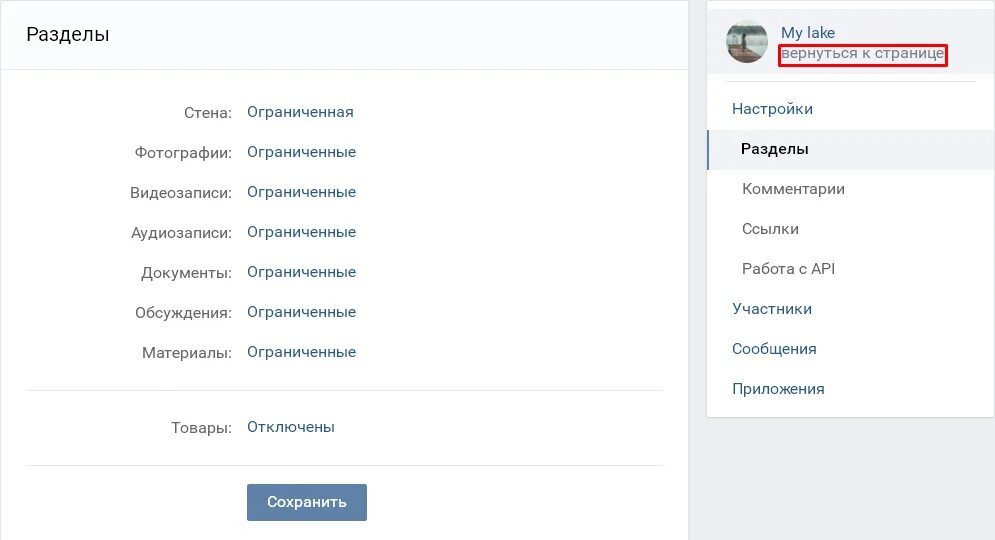Expand the Обсуждения access dropdown
995x540 pixels.
coord(301,312)
